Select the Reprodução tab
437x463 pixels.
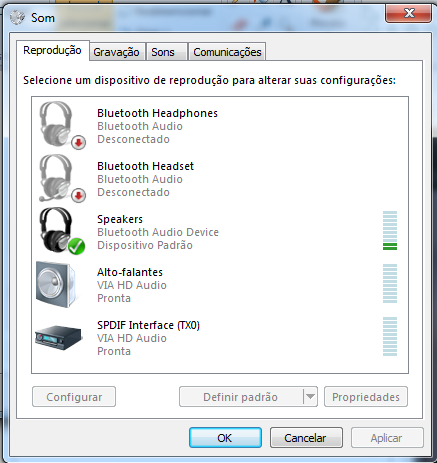point(53,51)
